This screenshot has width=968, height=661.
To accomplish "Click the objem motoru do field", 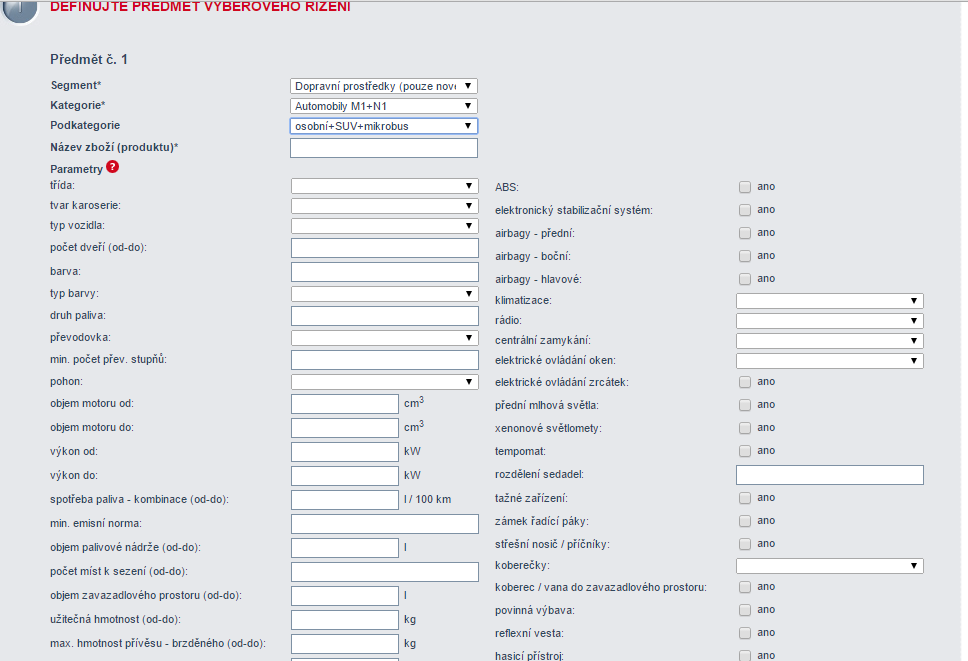I will (x=344, y=428).
